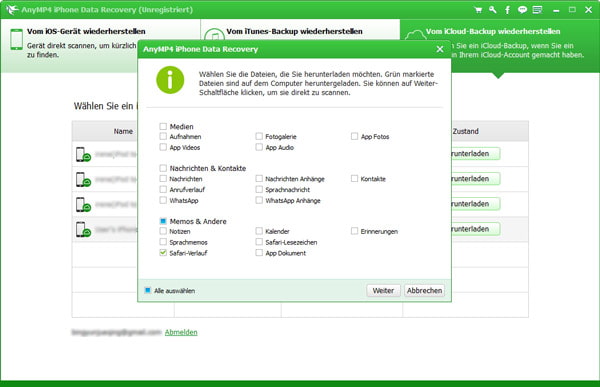Viewport: 600px width, 387px height.
Task: Check the Erinnerungen option
Action: [x=354, y=231]
